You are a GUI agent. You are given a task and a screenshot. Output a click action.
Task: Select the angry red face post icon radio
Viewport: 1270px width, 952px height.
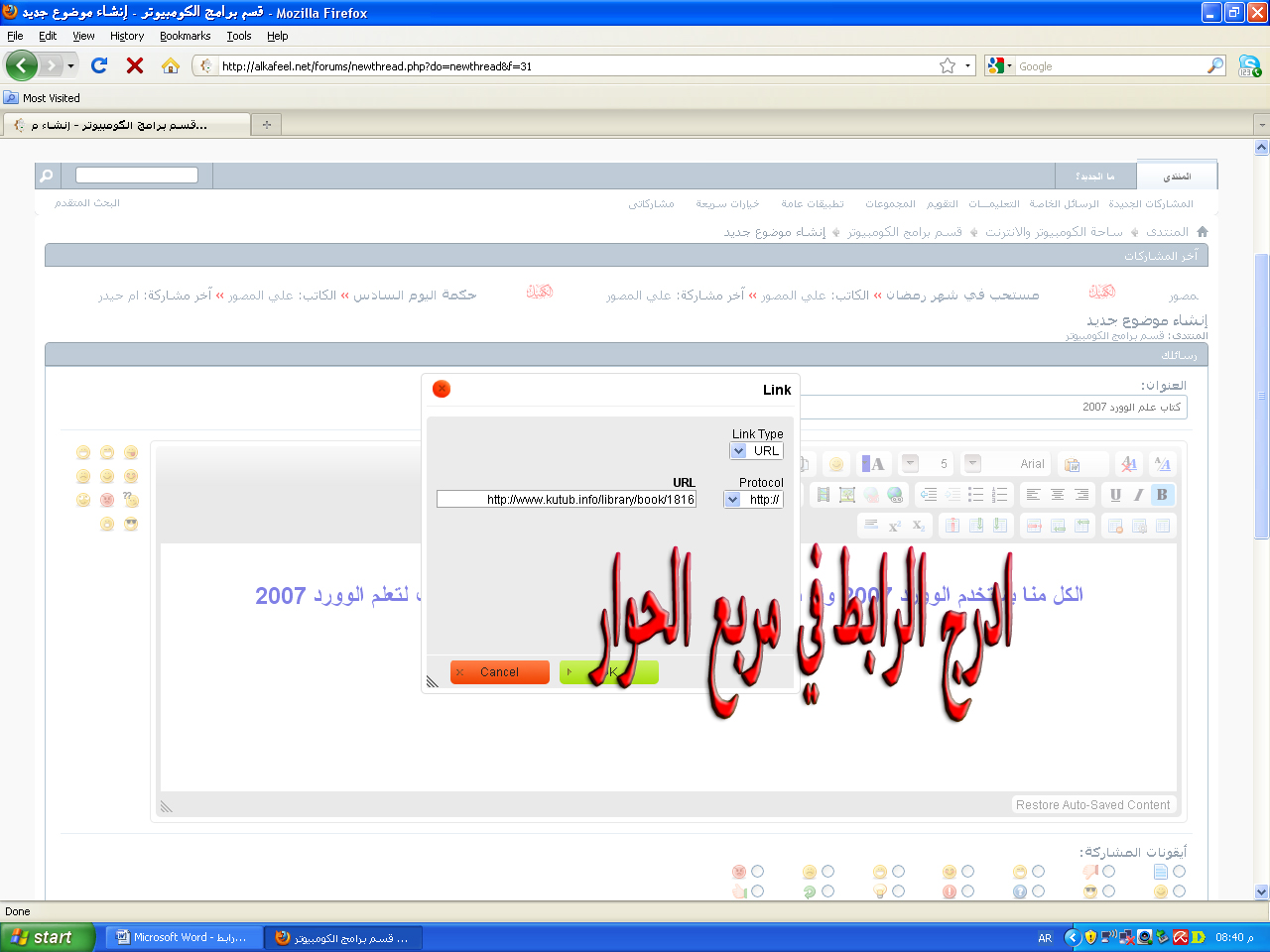(757, 872)
